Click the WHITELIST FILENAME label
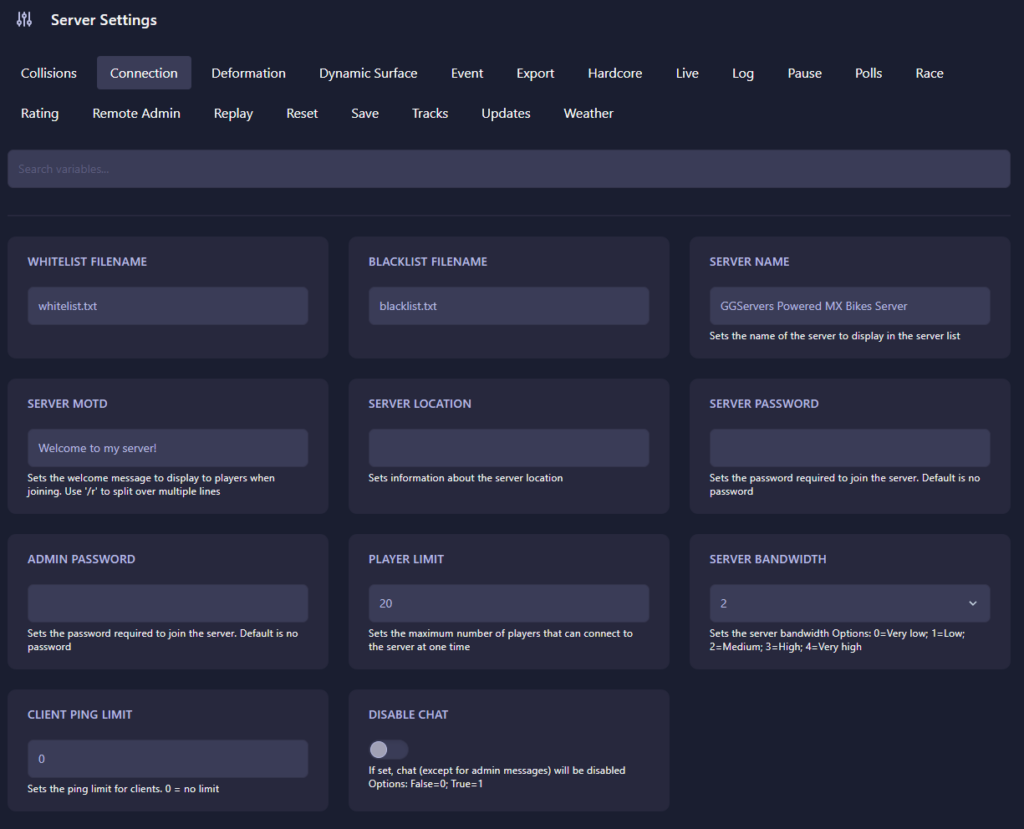1024x829 pixels. [x=87, y=261]
